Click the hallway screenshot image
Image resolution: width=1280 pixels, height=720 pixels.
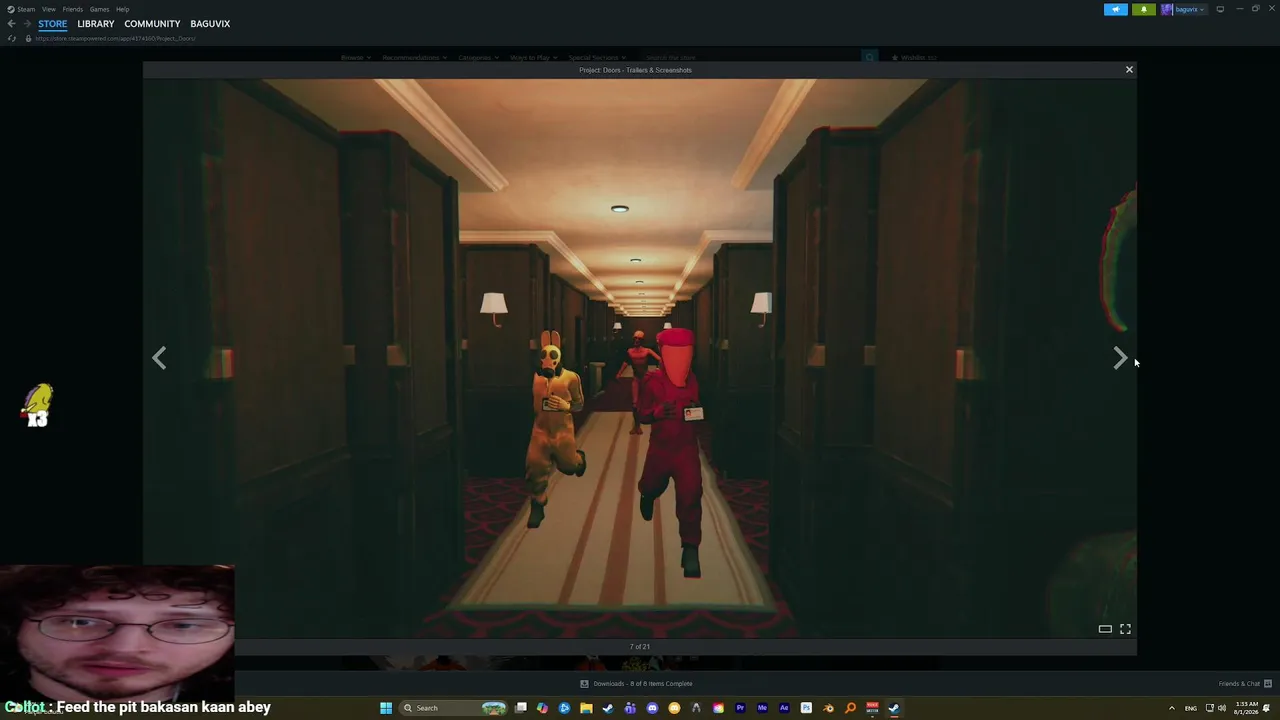click(640, 358)
